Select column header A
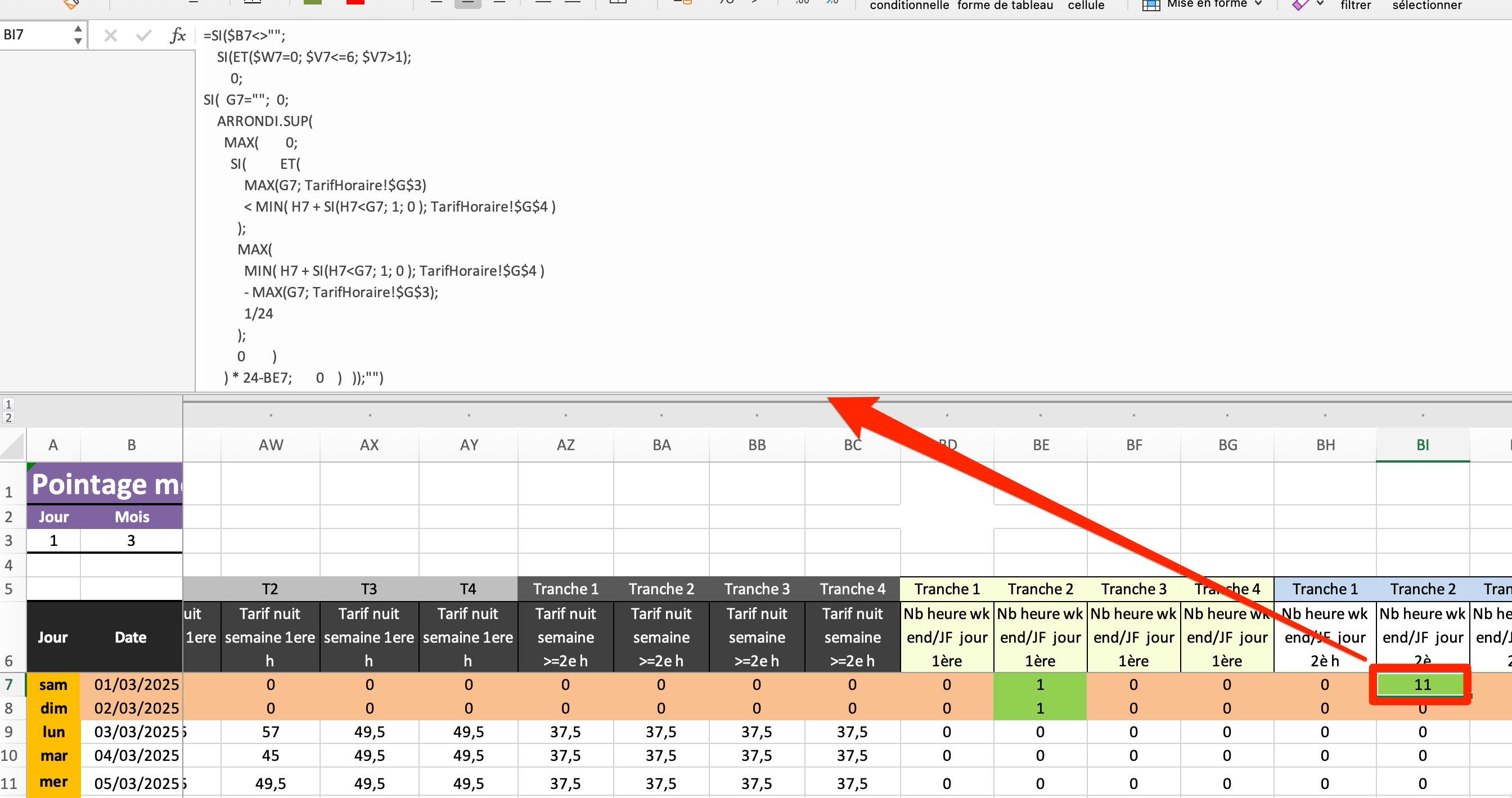 [53, 445]
